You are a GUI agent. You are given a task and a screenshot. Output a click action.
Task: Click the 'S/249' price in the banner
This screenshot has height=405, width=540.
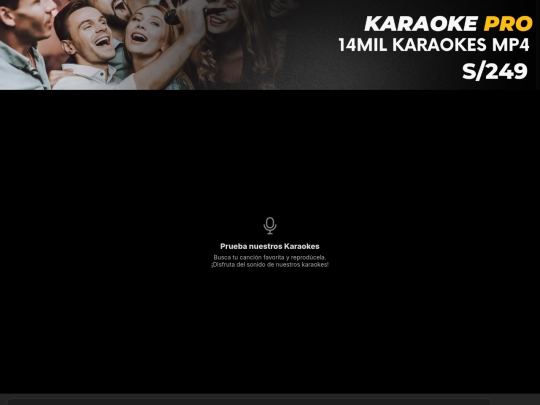[495, 72]
